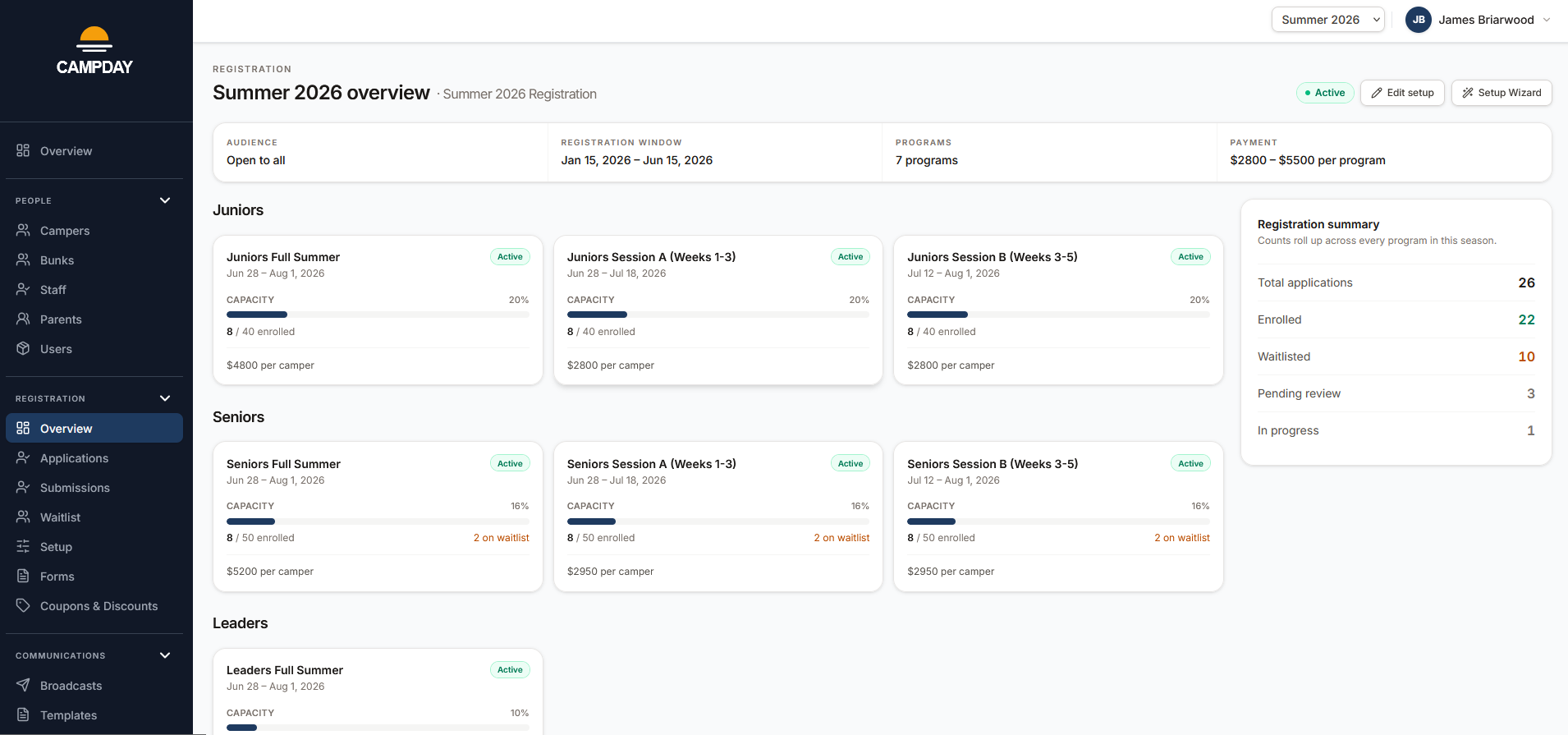1568x735 pixels.
Task: Open Seniors Session A (Weeks 1-3) card
Action: click(718, 517)
